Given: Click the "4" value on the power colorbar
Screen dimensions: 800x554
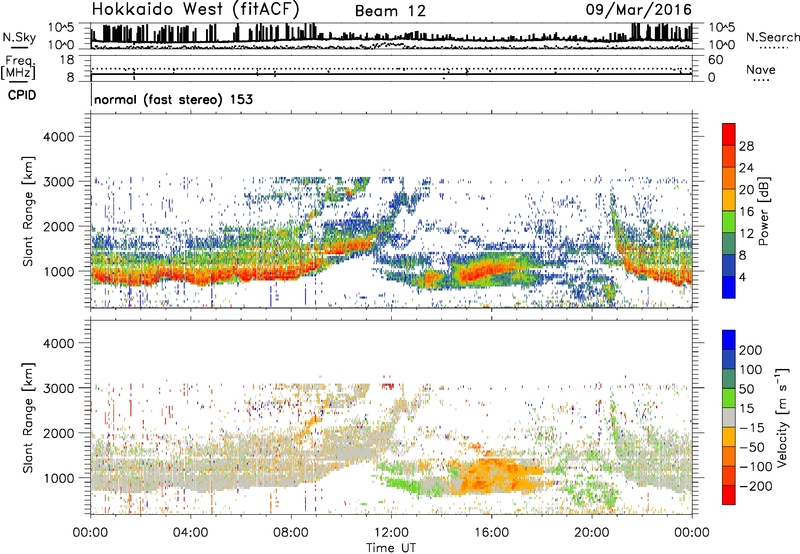Looking at the screenshot, I should [742, 278].
